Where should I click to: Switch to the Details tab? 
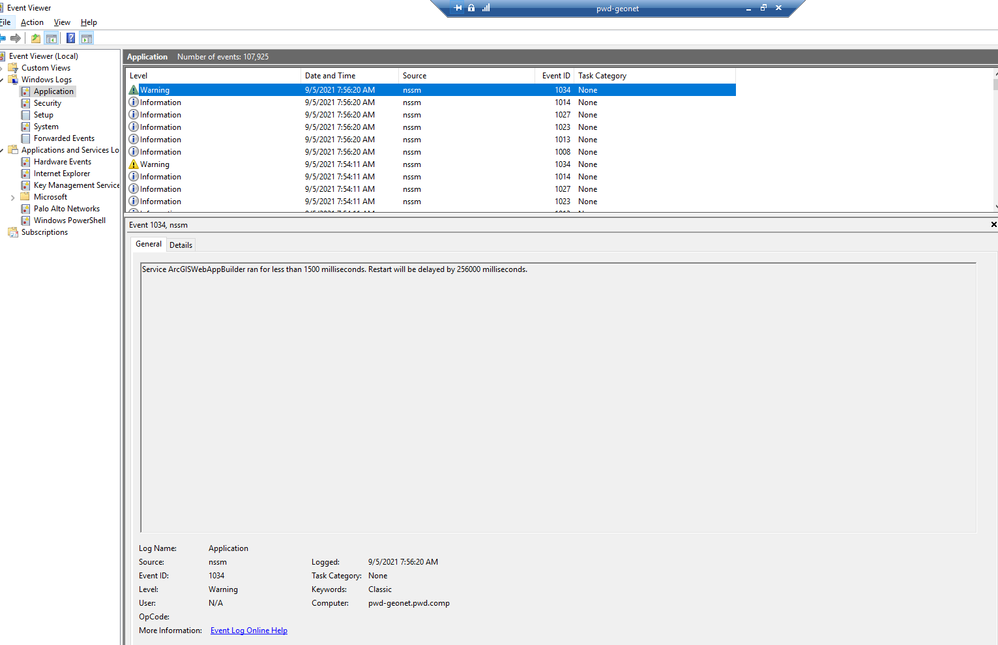coord(181,245)
